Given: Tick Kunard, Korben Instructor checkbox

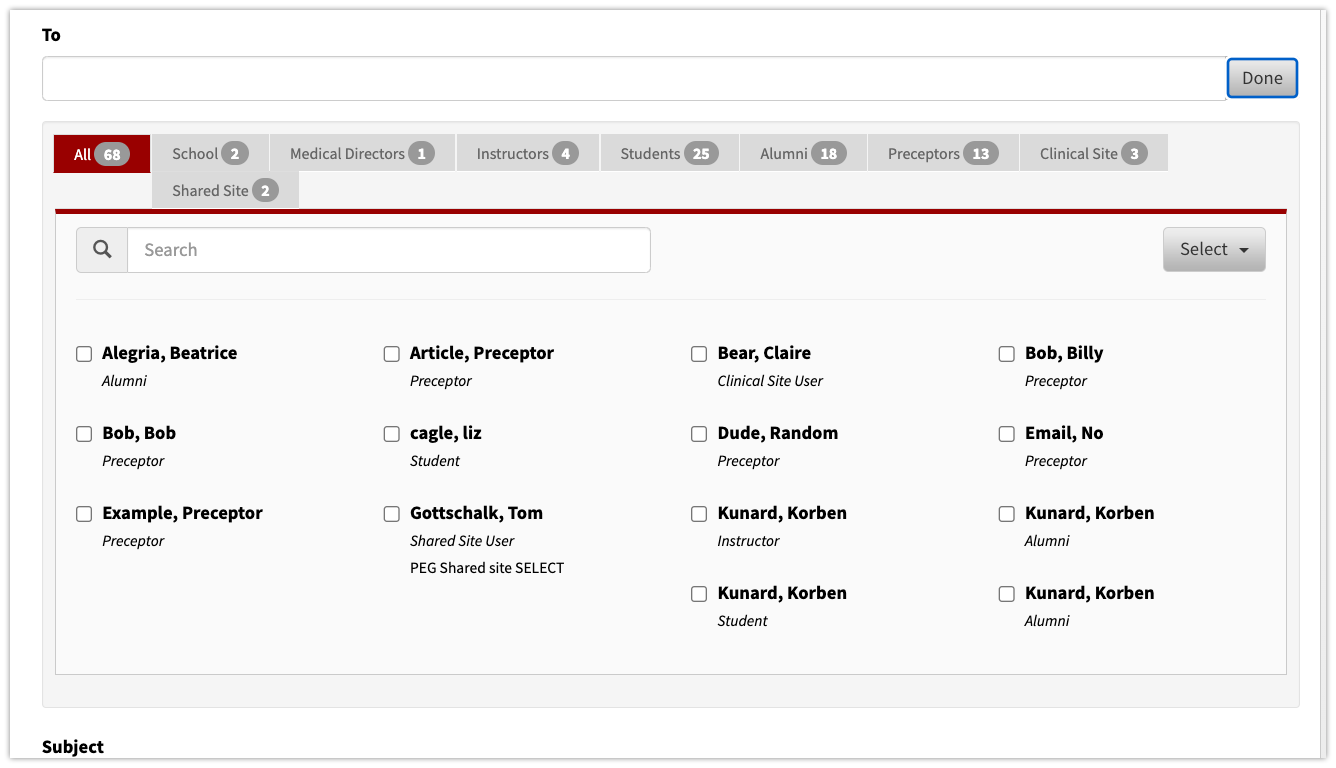Looking at the screenshot, I should coord(699,514).
